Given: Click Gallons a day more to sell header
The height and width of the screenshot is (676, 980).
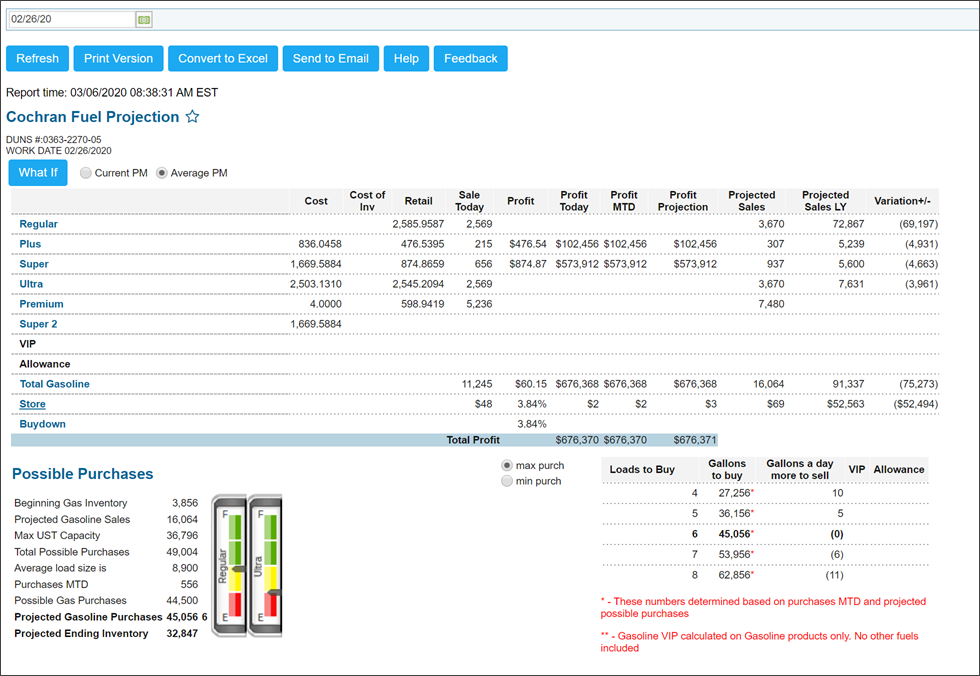Looking at the screenshot, I should click(x=800, y=470).
